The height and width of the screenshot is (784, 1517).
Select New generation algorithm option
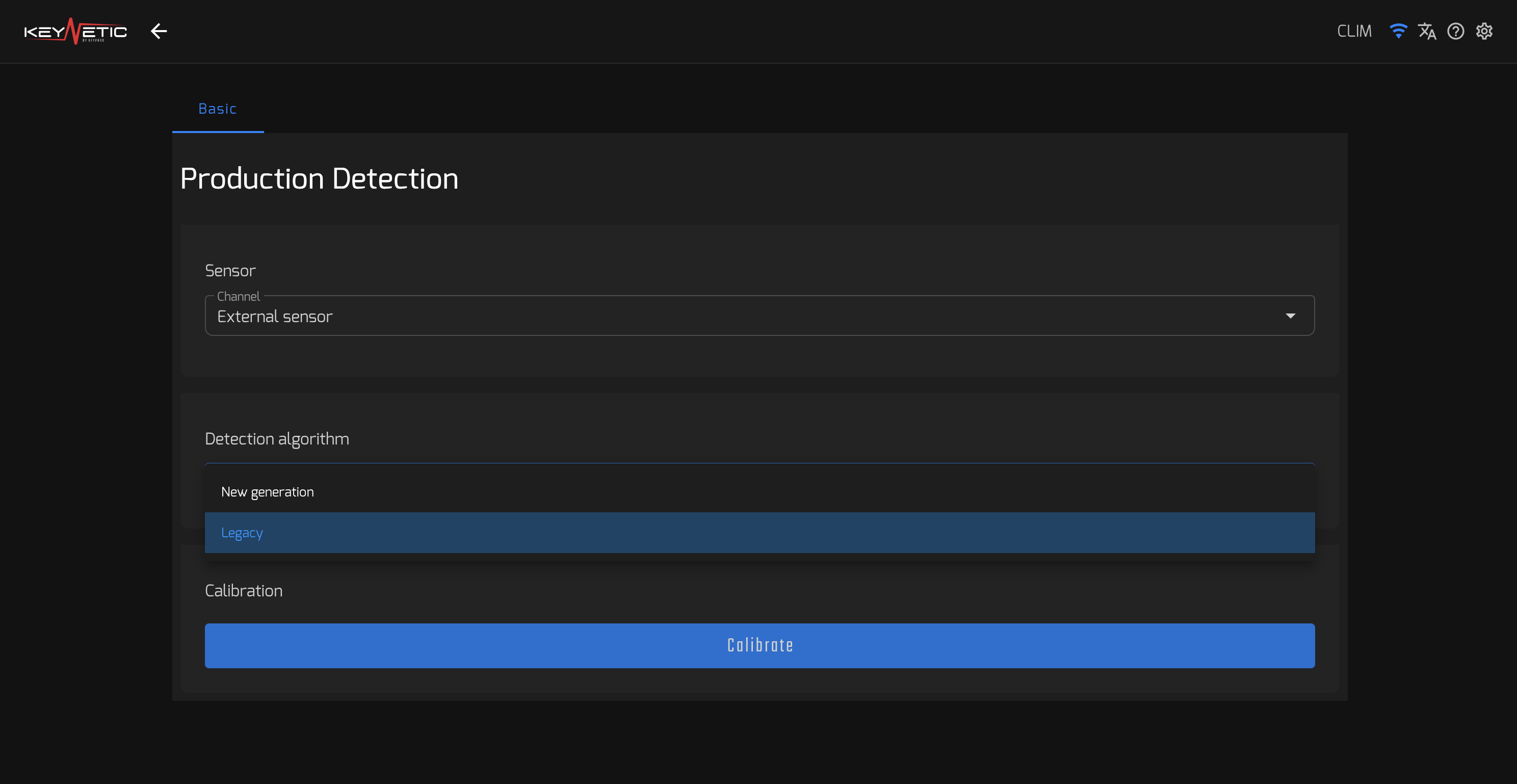tap(760, 492)
